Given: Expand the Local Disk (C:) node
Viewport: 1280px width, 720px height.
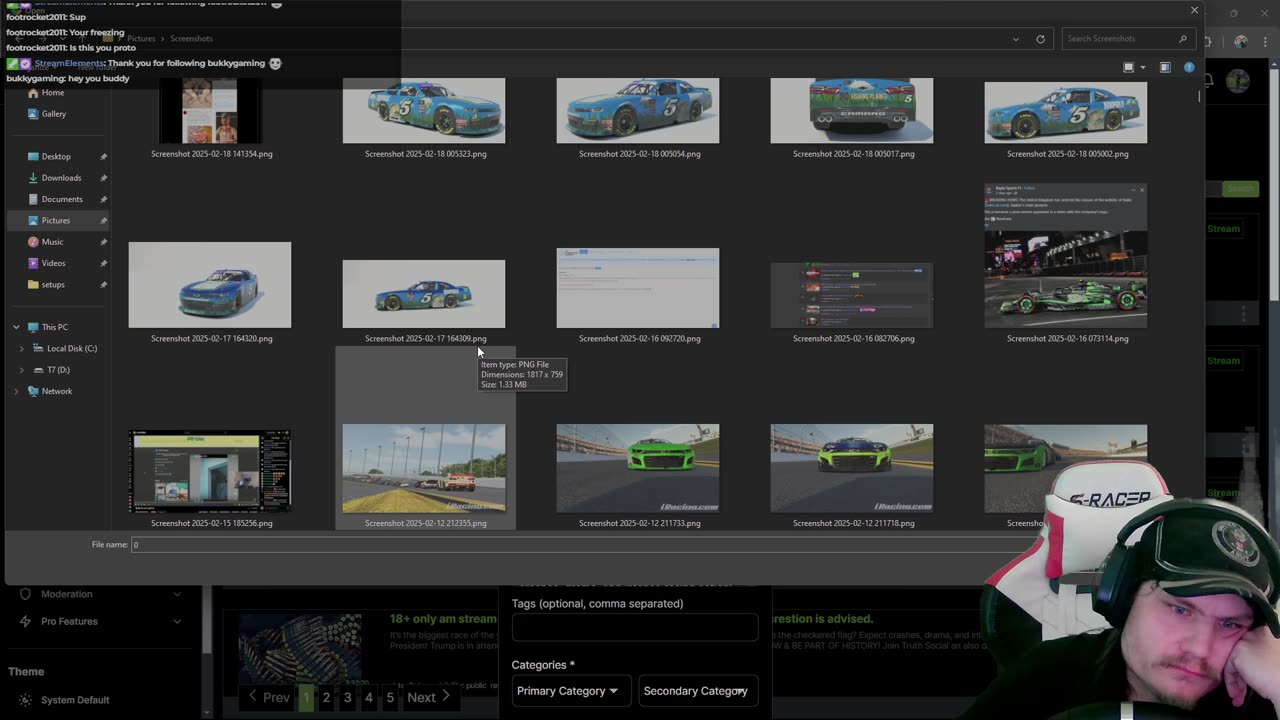Looking at the screenshot, I should pos(21,348).
